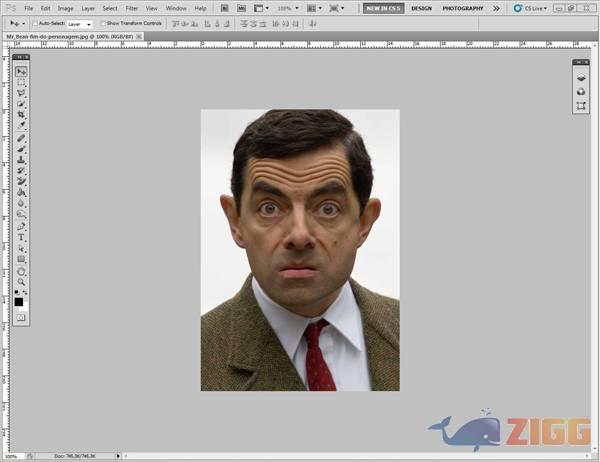This screenshot has height=462, width=600.
Task: Switch to PHOTOGRAPHY workspace
Action: point(463,8)
